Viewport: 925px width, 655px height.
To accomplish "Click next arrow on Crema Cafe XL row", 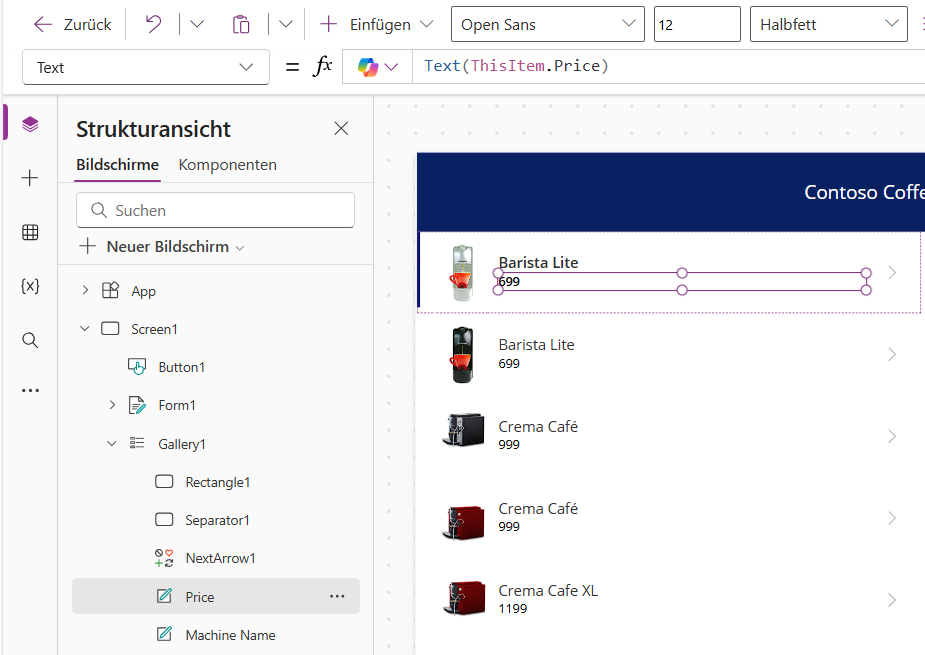I will (892, 600).
